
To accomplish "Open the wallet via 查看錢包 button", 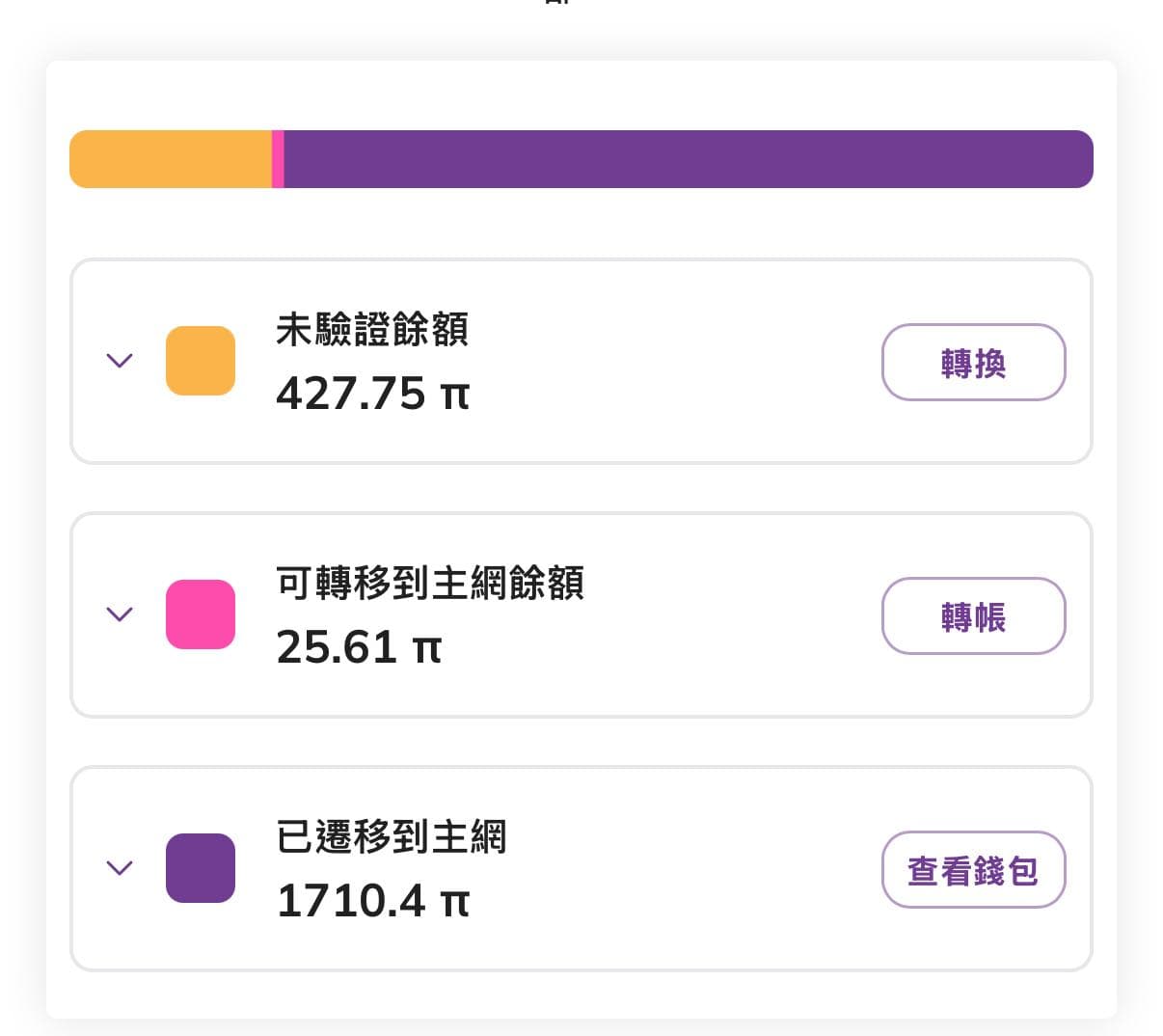I will [x=973, y=869].
